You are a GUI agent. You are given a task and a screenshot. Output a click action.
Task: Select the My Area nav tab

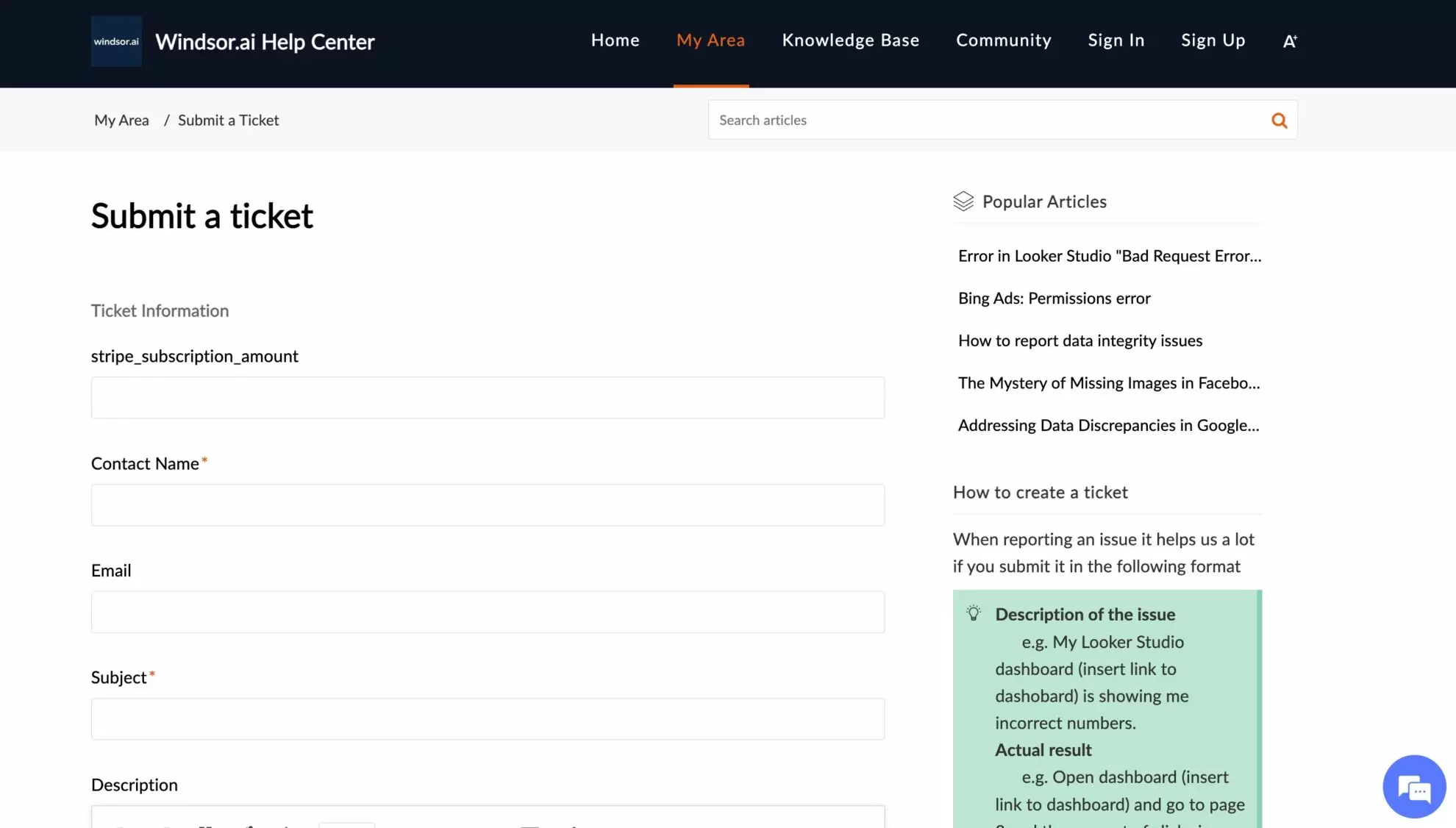pos(710,40)
